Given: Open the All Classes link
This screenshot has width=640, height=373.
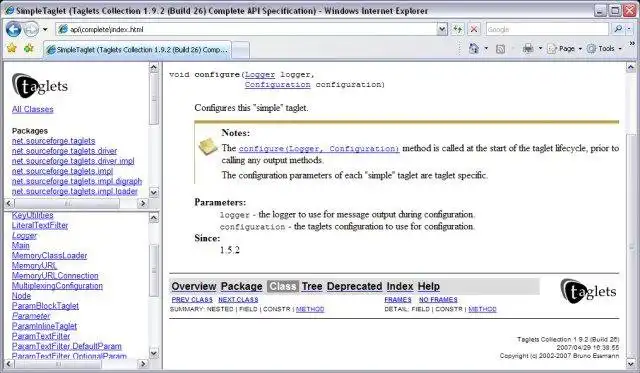Looking at the screenshot, I should tap(33, 109).
